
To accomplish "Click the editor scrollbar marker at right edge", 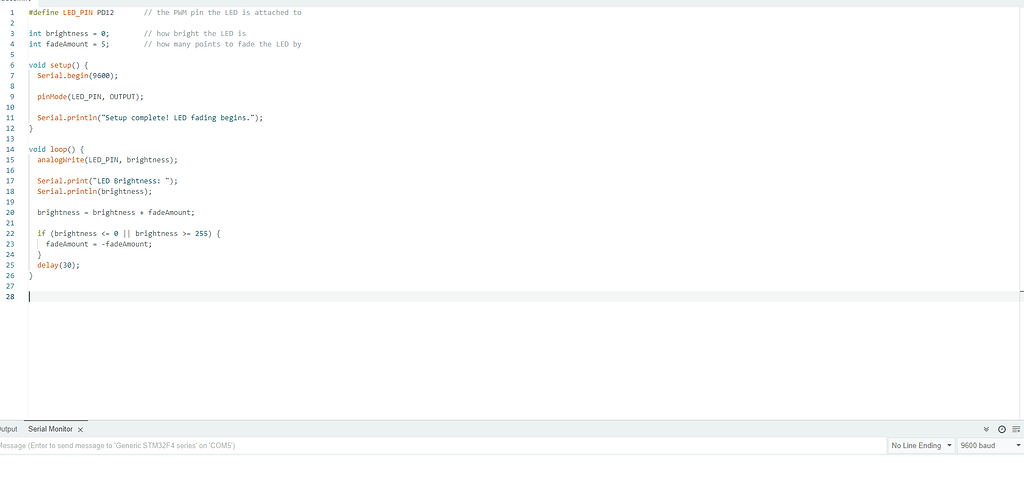I will click(1021, 291).
